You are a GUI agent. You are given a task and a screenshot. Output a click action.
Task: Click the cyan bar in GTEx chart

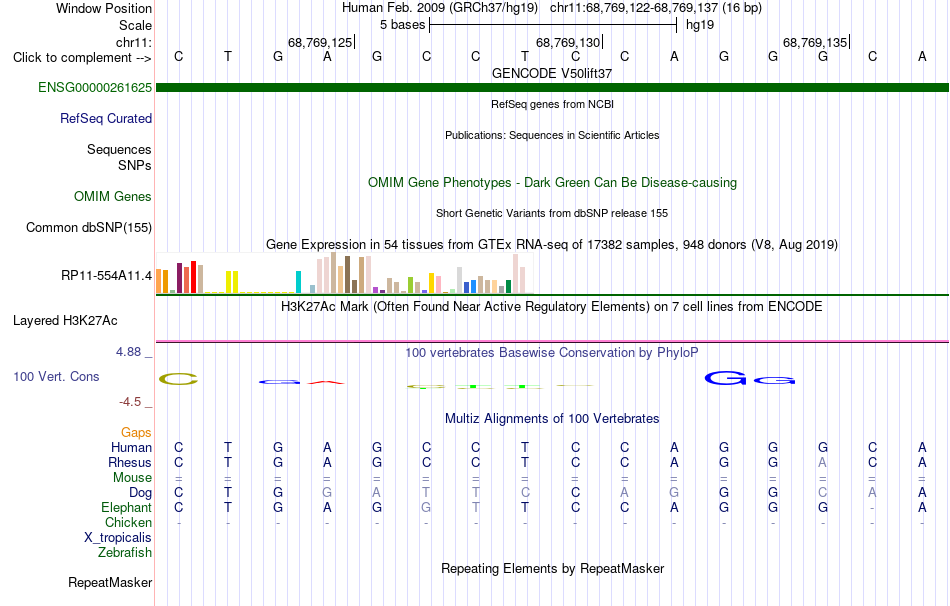click(298, 282)
